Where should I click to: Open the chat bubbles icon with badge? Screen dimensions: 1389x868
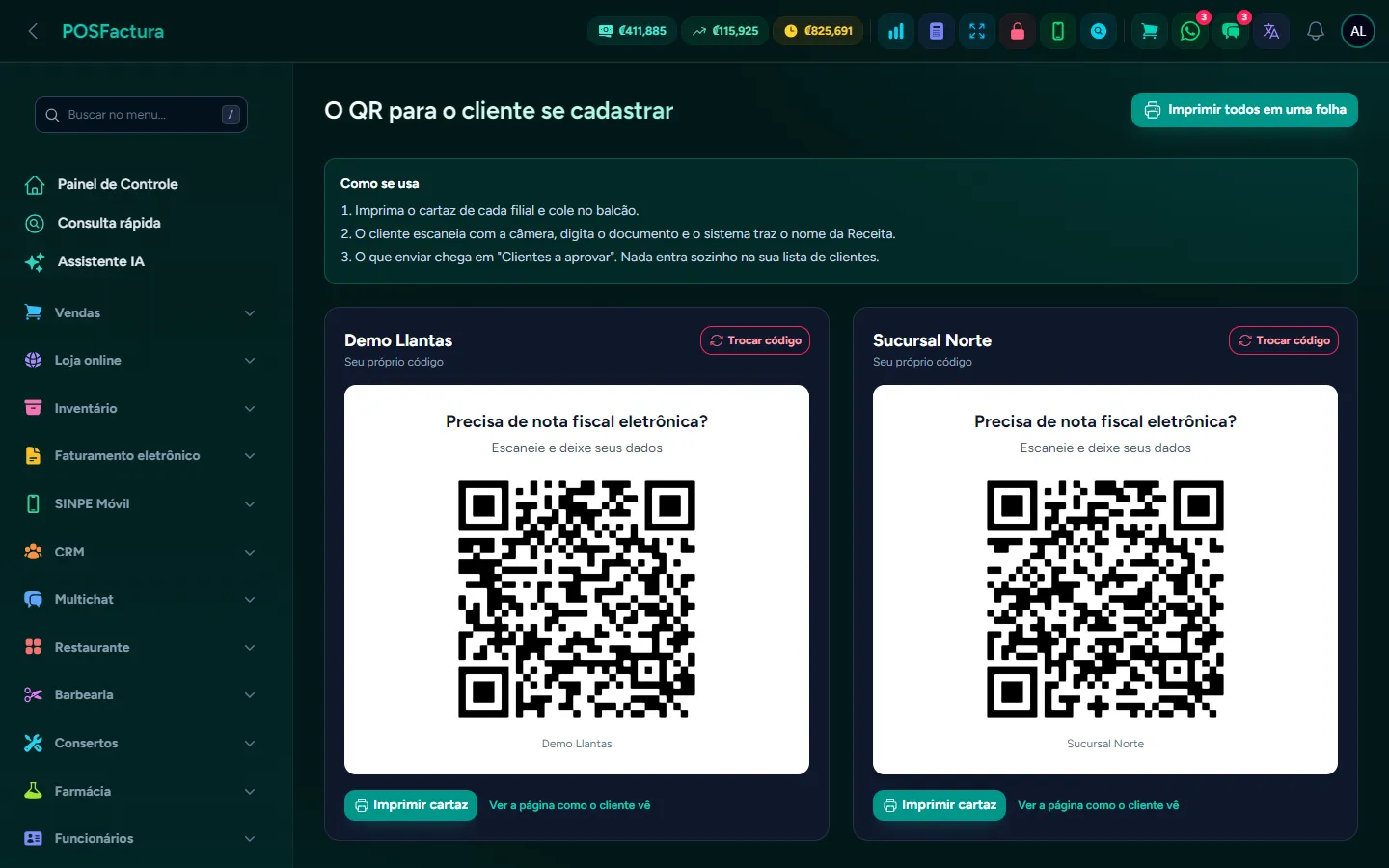click(1231, 31)
